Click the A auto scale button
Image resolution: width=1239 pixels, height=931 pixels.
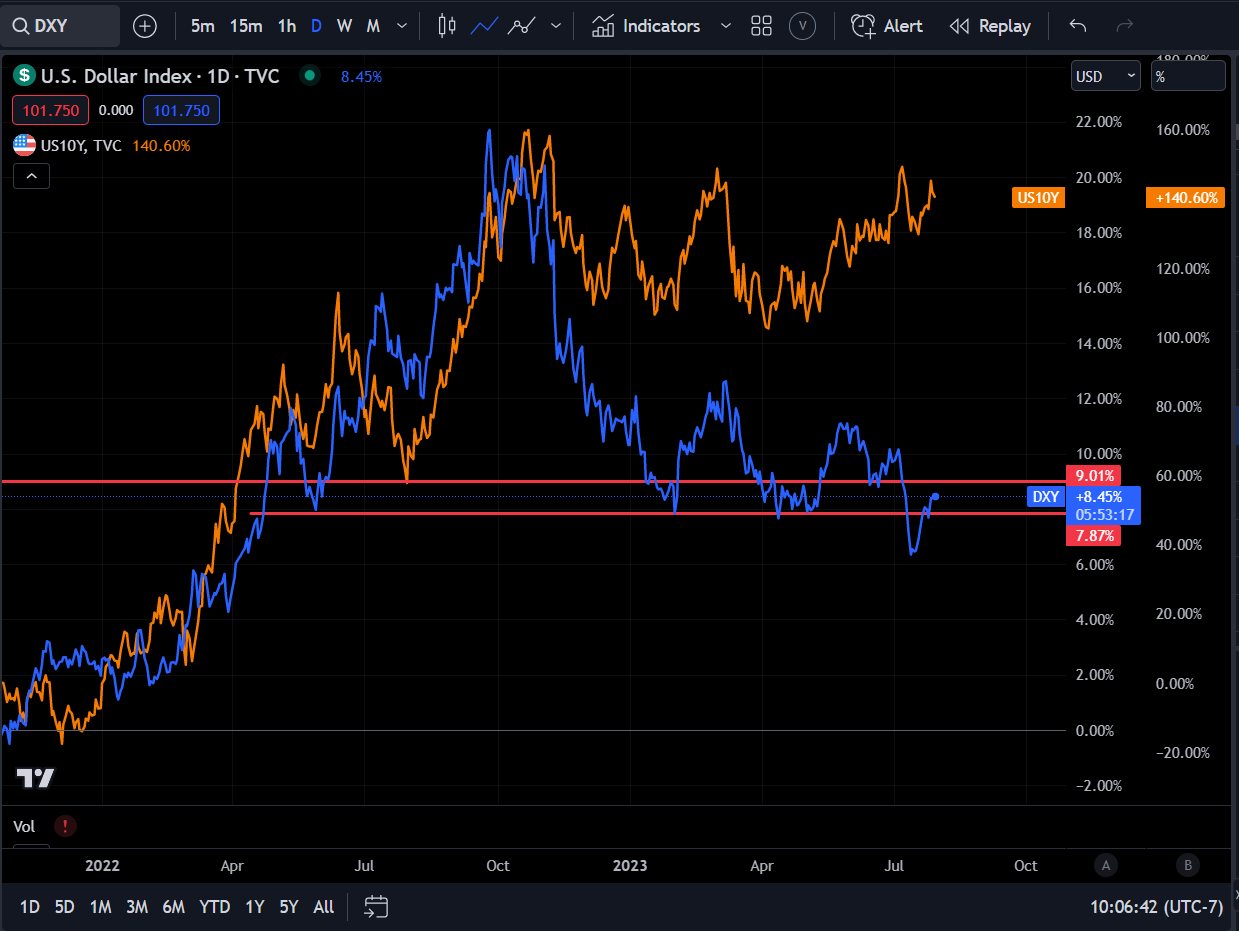1105,865
